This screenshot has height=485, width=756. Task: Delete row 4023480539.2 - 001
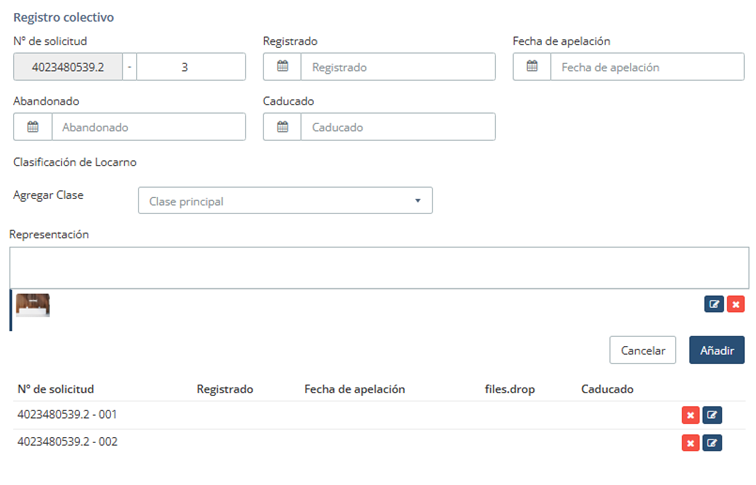pyautogui.click(x=690, y=415)
